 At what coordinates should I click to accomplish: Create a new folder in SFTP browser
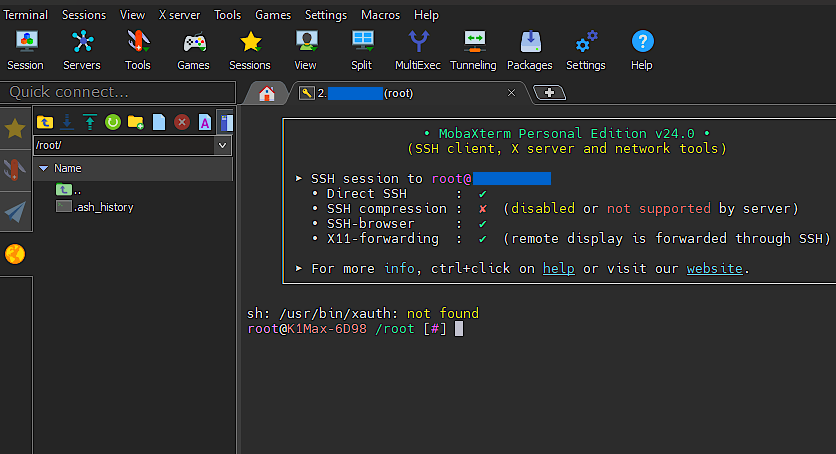coord(135,122)
